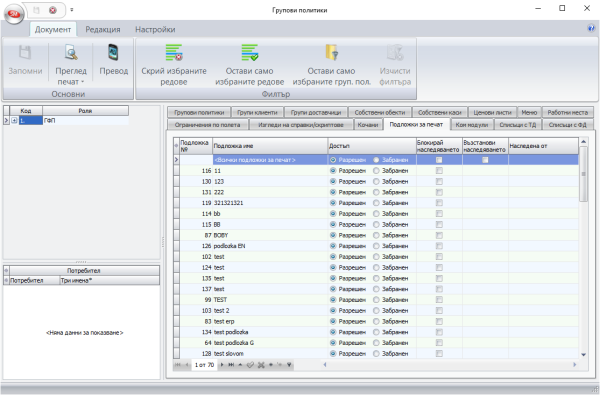
Task: Click the Запомни save icon
Action: point(25,53)
